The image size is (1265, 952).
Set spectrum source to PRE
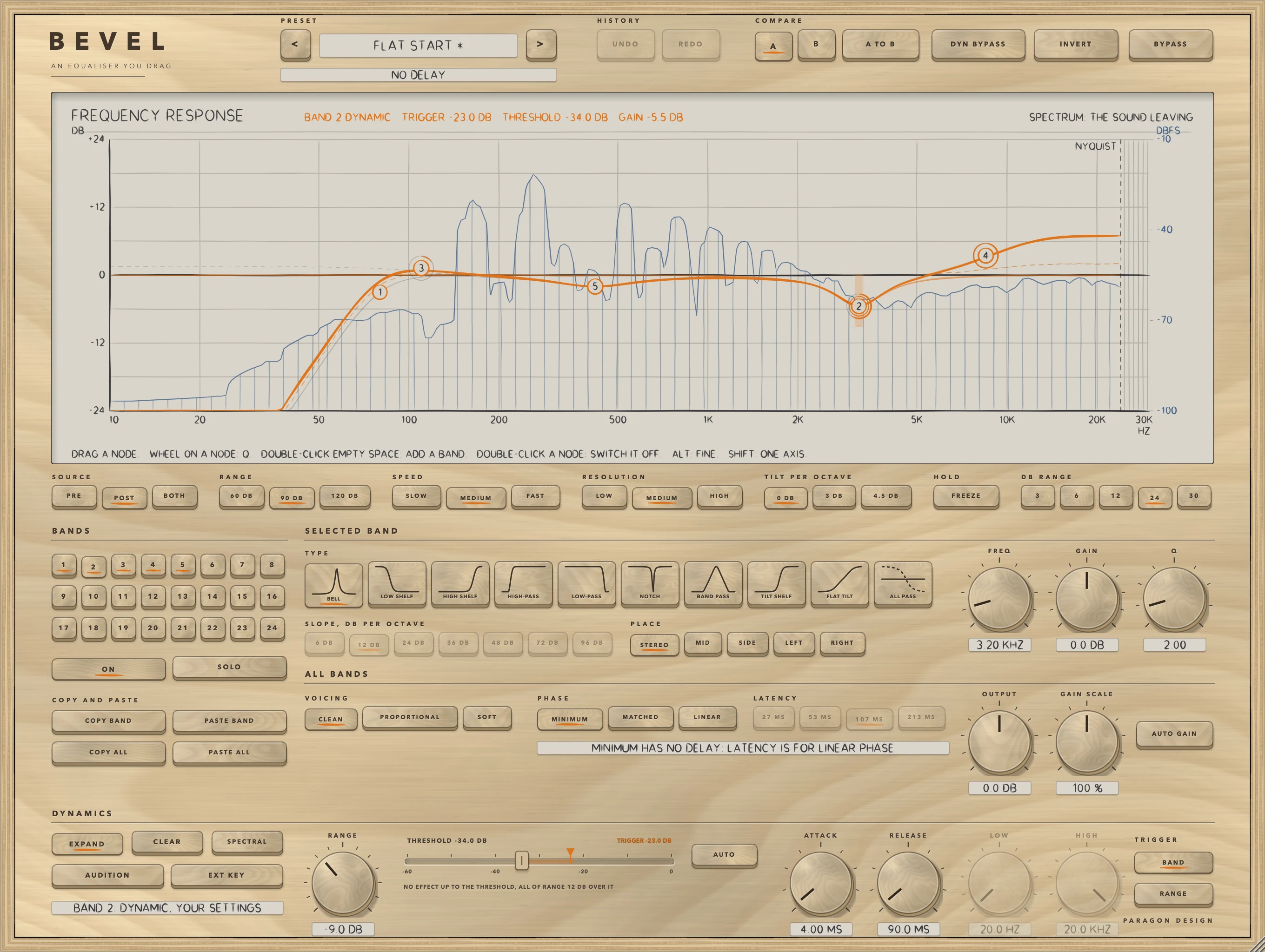74,496
